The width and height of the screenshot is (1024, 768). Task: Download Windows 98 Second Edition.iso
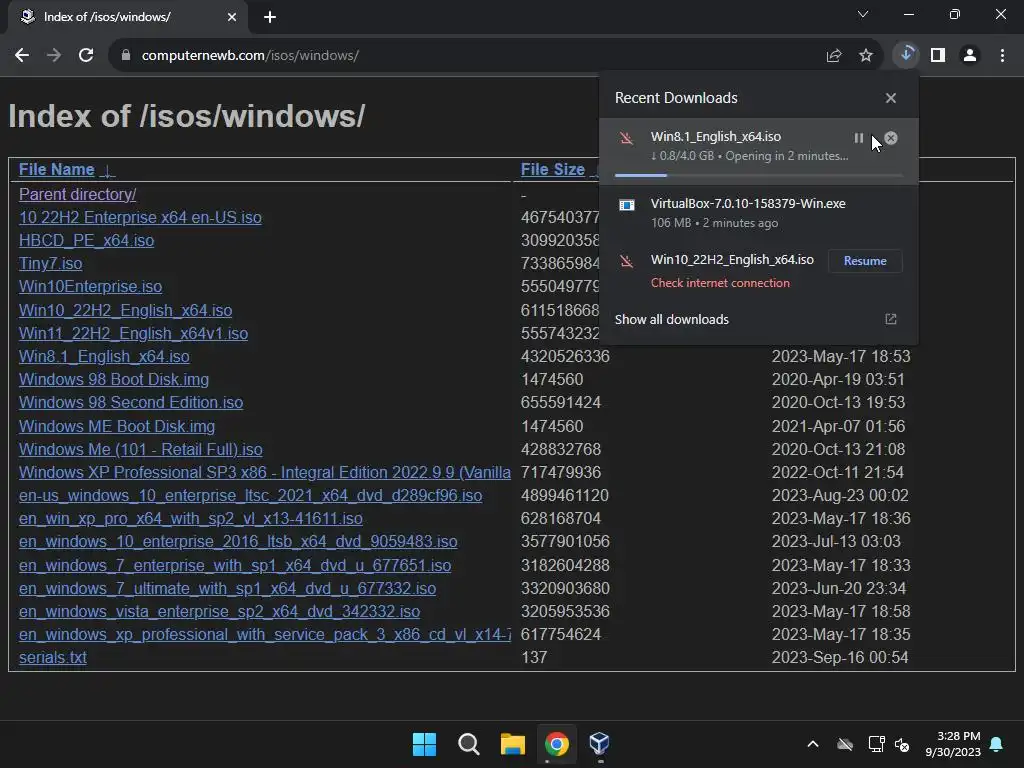[x=131, y=402]
